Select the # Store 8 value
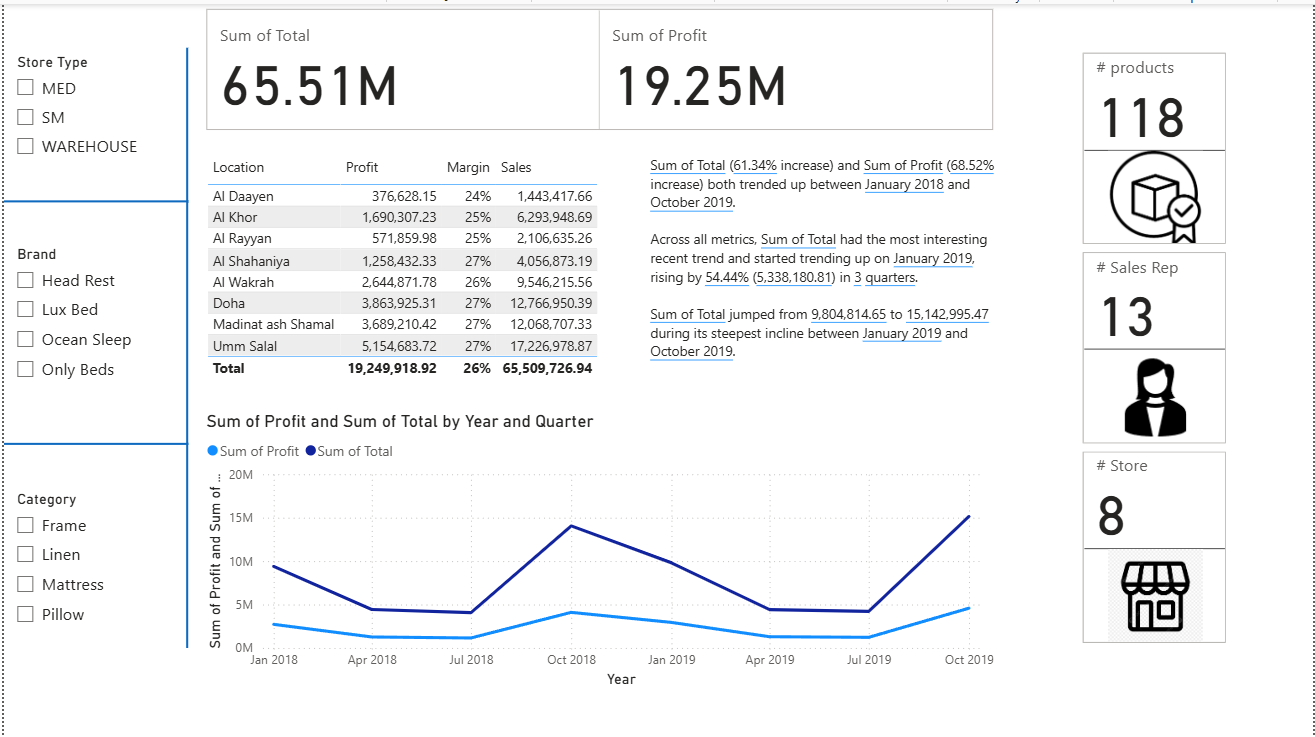 [1111, 516]
